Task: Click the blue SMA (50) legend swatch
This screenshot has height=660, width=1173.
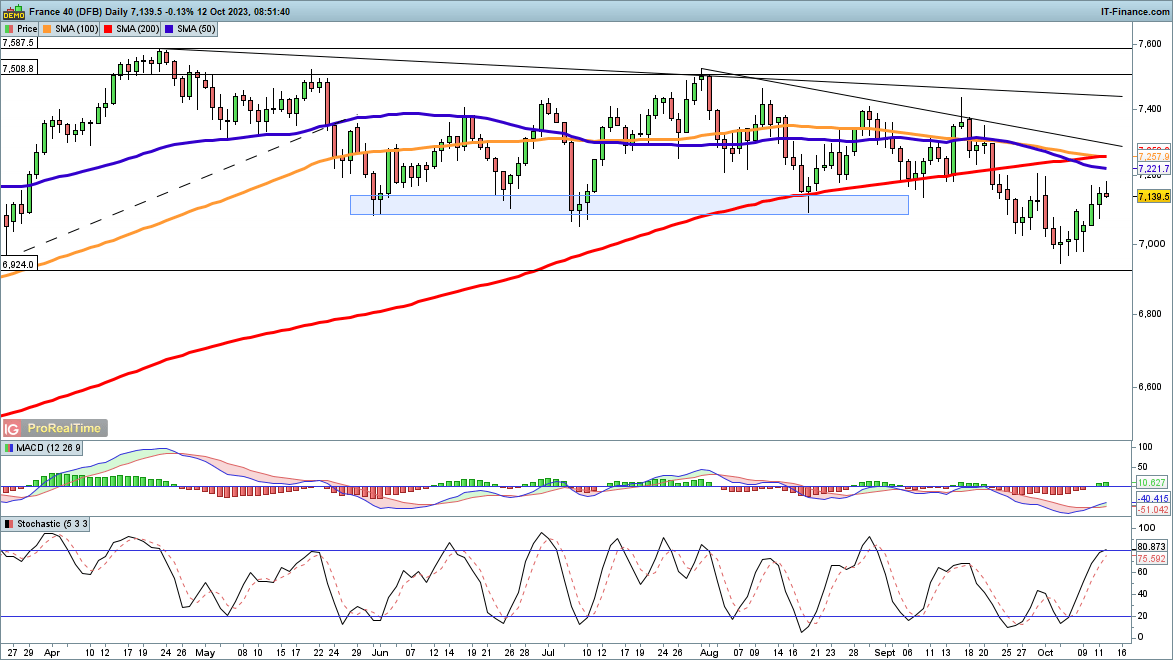Action: (x=170, y=29)
